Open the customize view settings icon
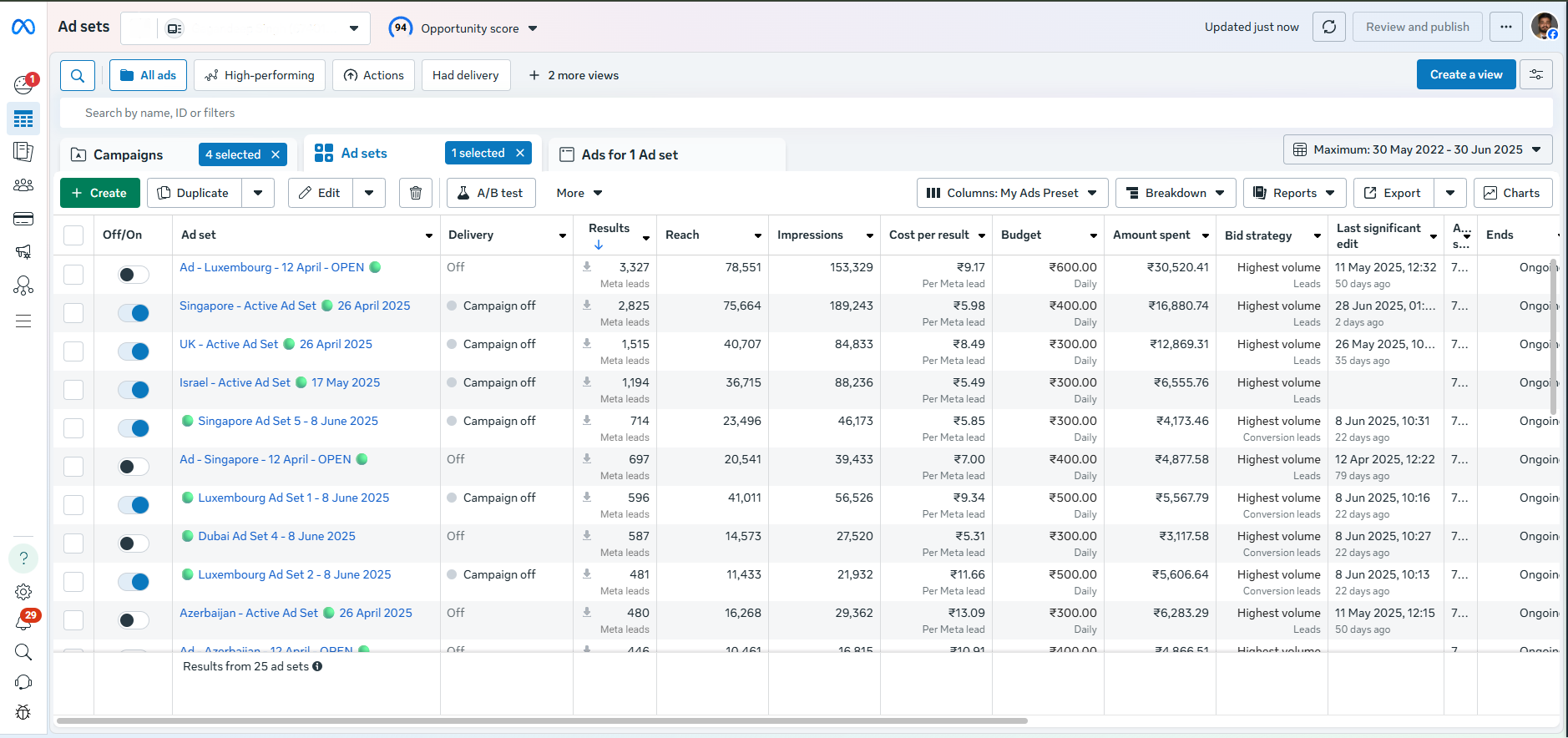This screenshot has width=1568, height=738. click(1535, 75)
